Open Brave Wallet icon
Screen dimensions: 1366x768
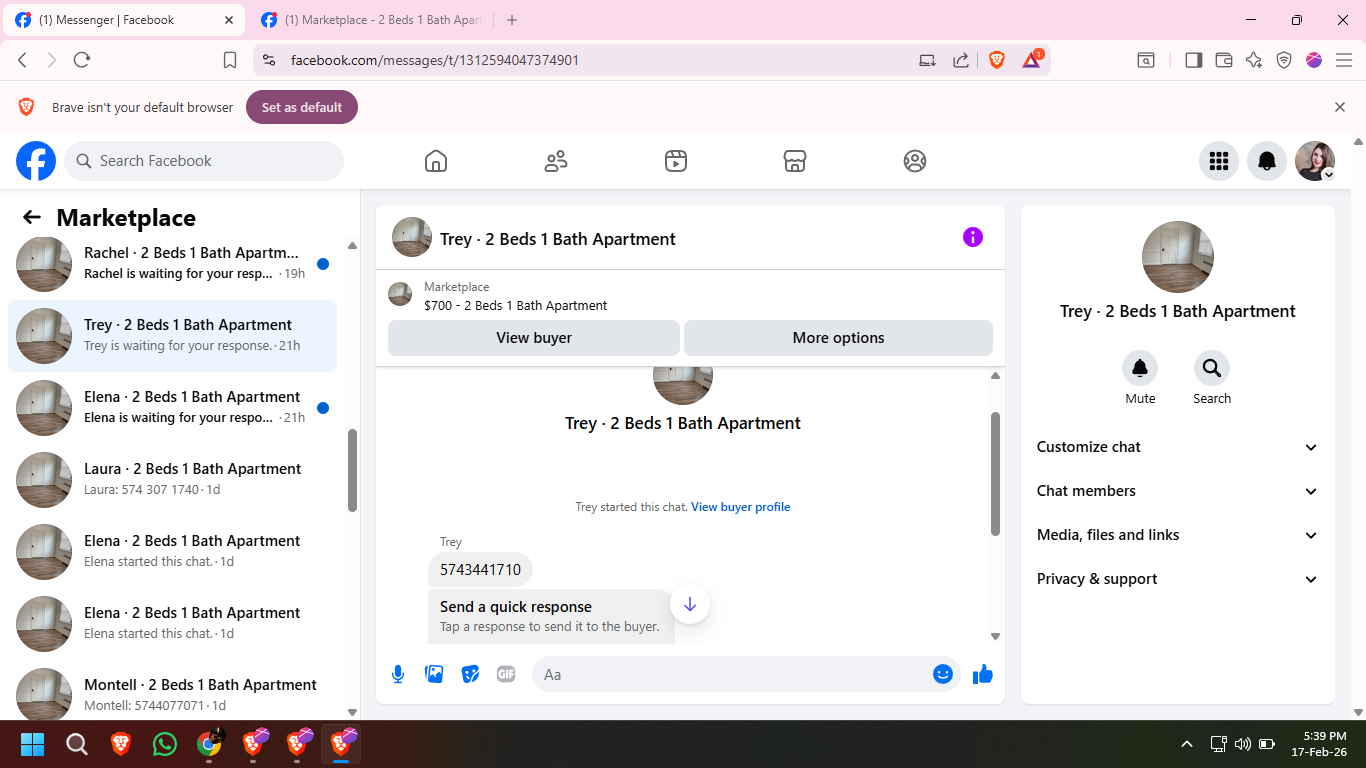1223,60
